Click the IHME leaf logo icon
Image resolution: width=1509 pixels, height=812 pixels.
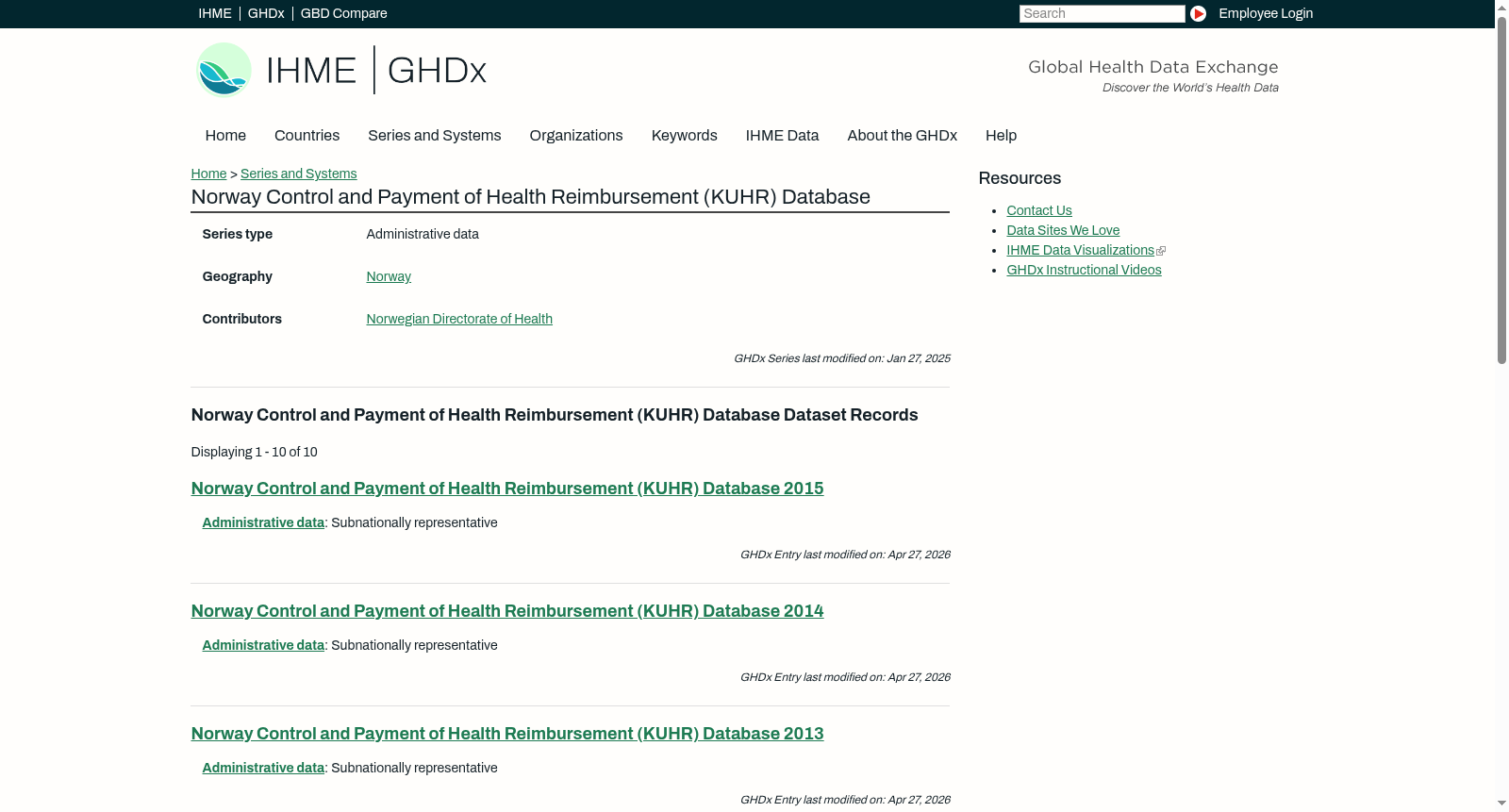click(x=224, y=70)
